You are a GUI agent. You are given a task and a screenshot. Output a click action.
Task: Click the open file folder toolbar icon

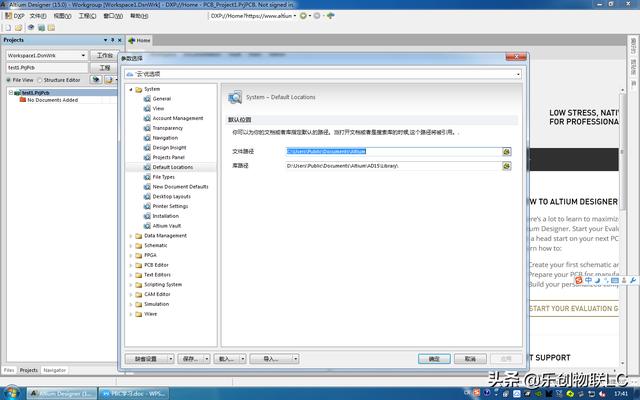tap(18, 28)
